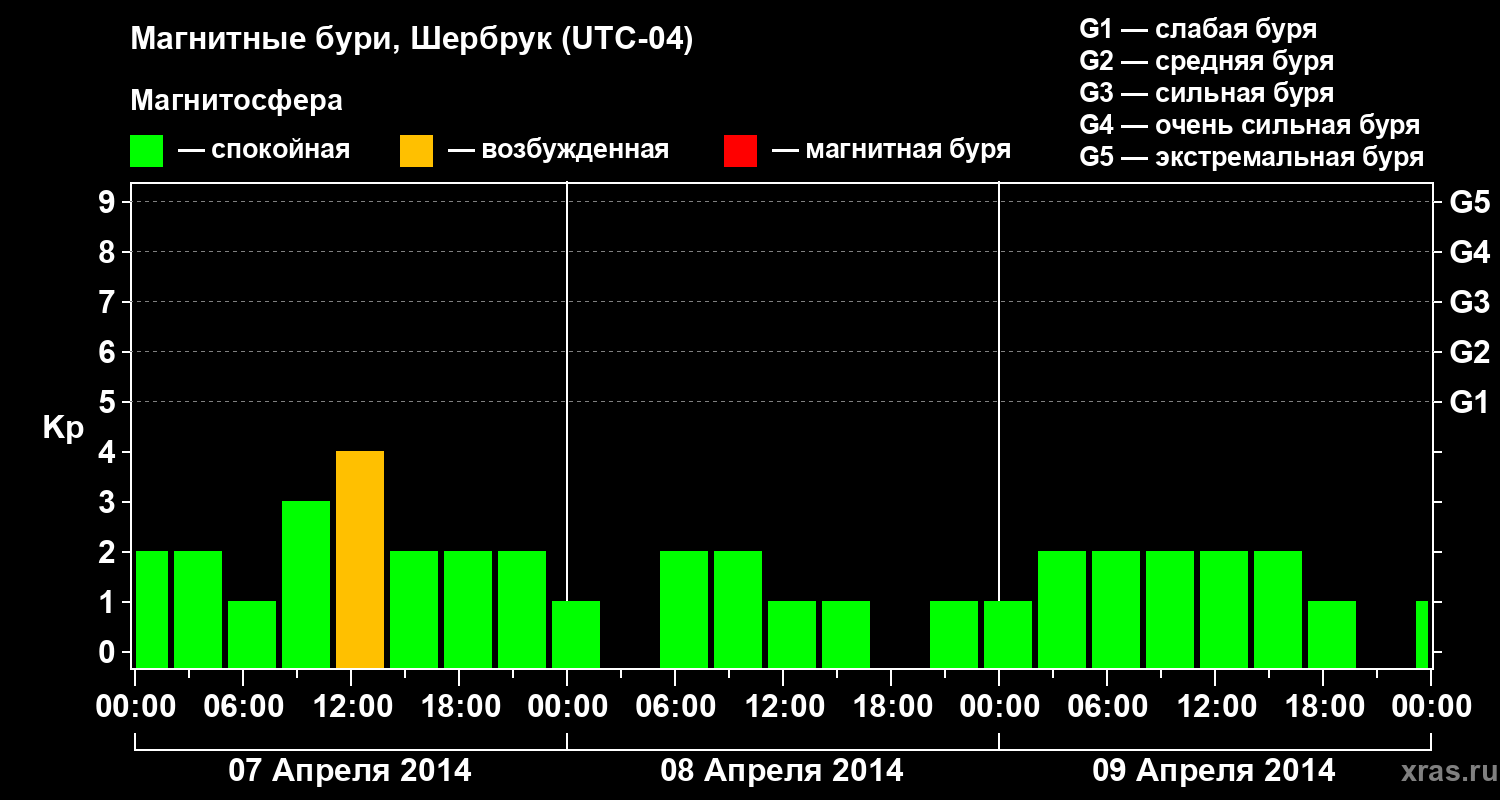Screen dimensions: 1500x800
Task: Select the '— возбужденная' legend text
Action: (558, 150)
